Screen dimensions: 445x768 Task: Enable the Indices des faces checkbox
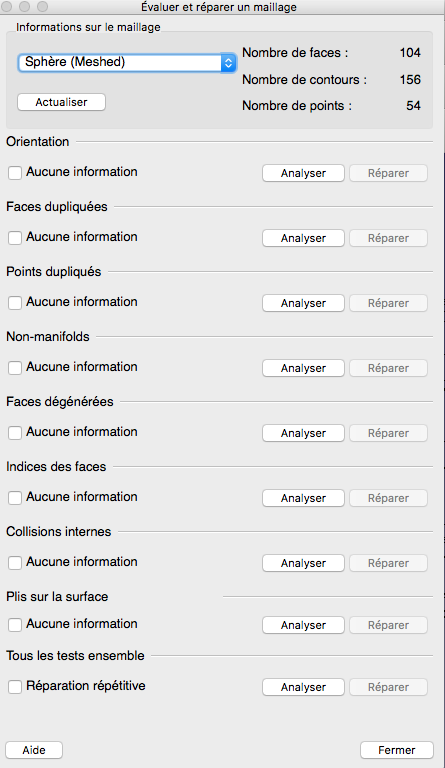[x=15, y=498]
